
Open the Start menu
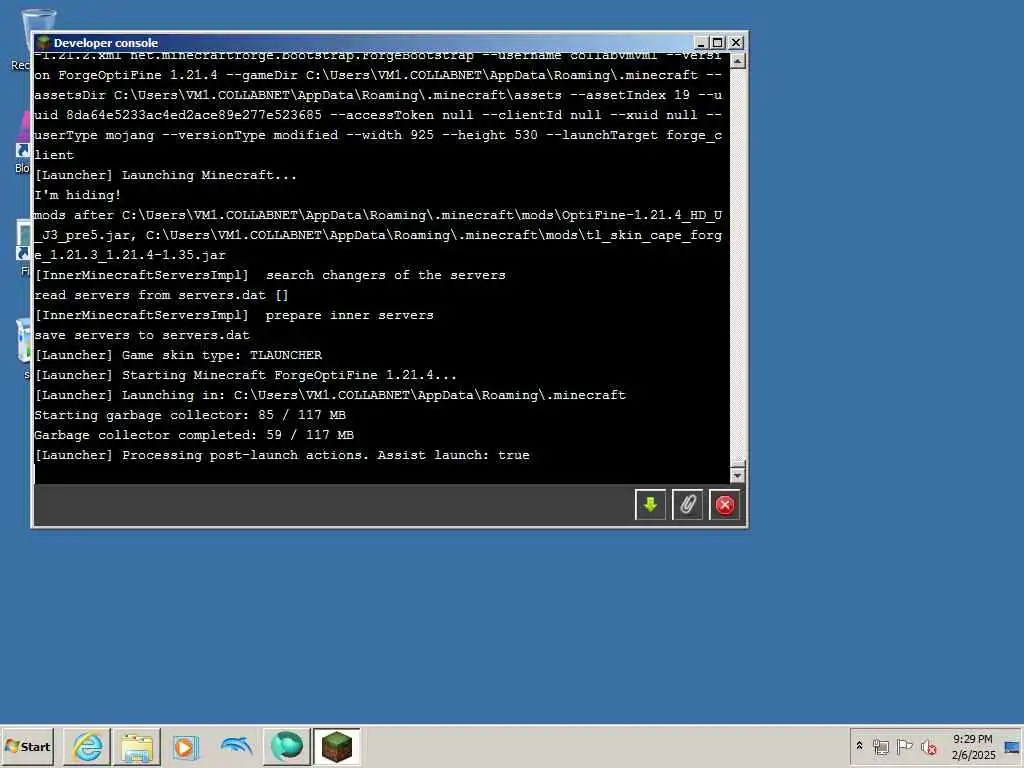27,746
